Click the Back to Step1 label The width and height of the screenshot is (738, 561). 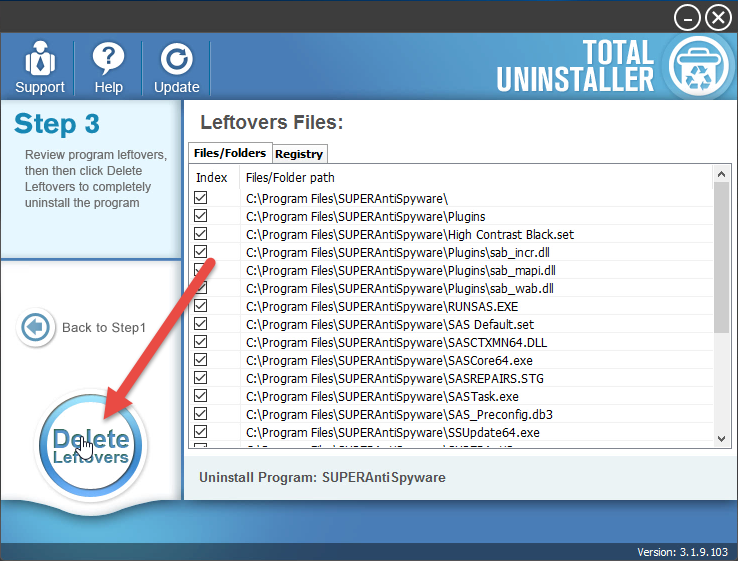click(104, 328)
